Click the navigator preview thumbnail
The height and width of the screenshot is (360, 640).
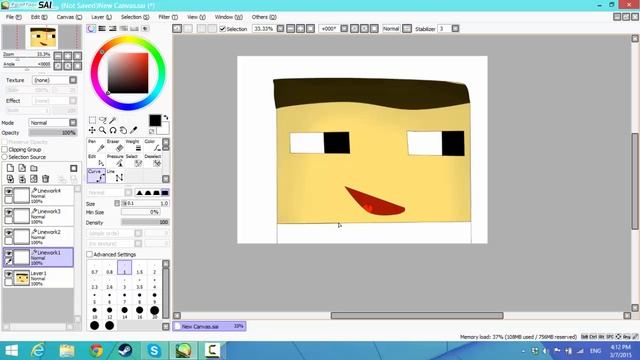coord(42,37)
